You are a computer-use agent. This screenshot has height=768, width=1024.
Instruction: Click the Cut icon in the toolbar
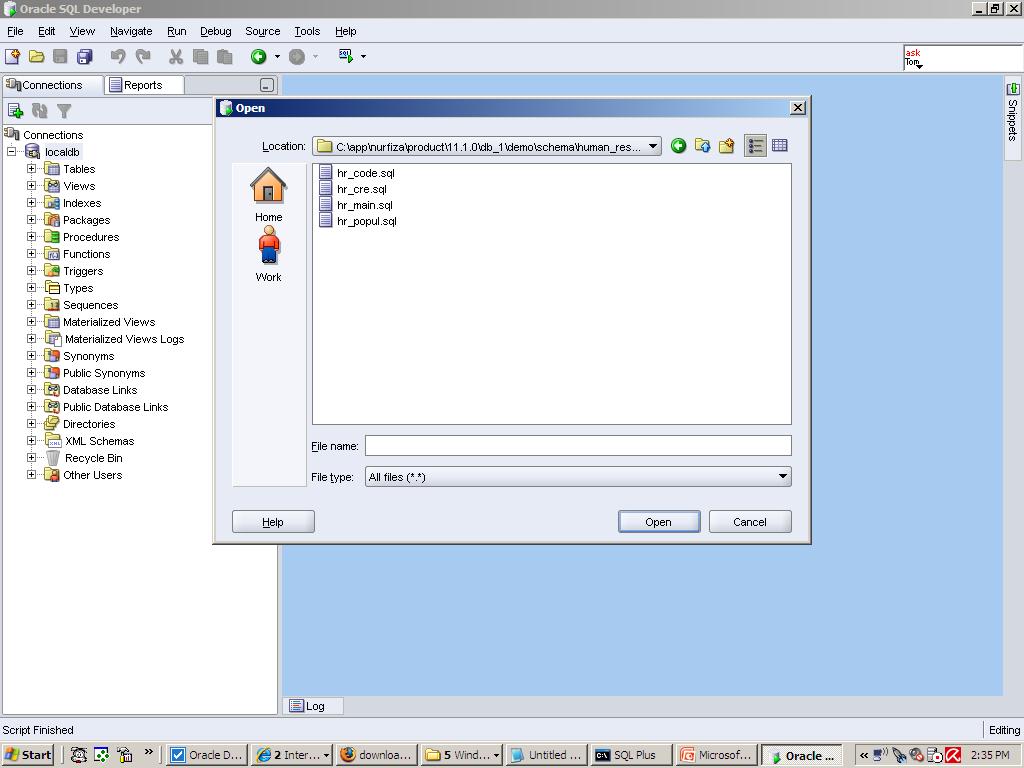click(x=175, y=57)
